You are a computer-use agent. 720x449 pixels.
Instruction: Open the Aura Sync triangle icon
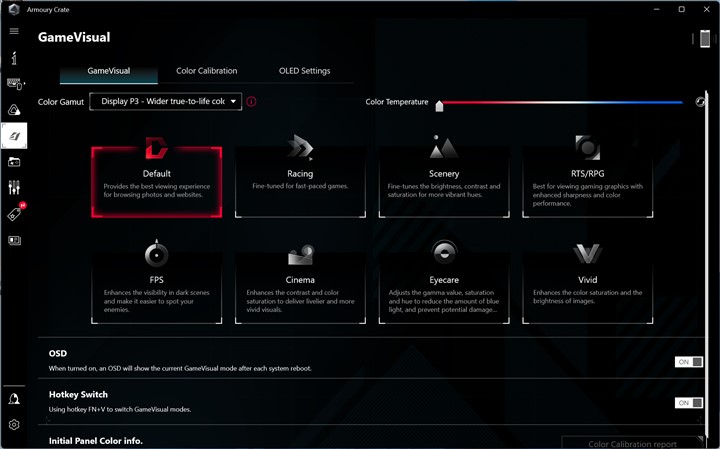point(14,110)
